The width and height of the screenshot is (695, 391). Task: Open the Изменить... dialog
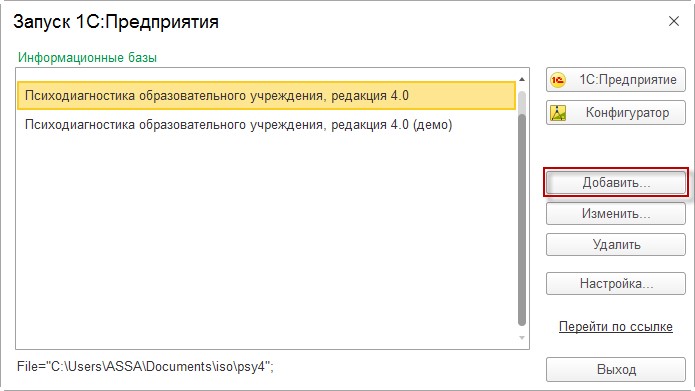click(616, 214)
